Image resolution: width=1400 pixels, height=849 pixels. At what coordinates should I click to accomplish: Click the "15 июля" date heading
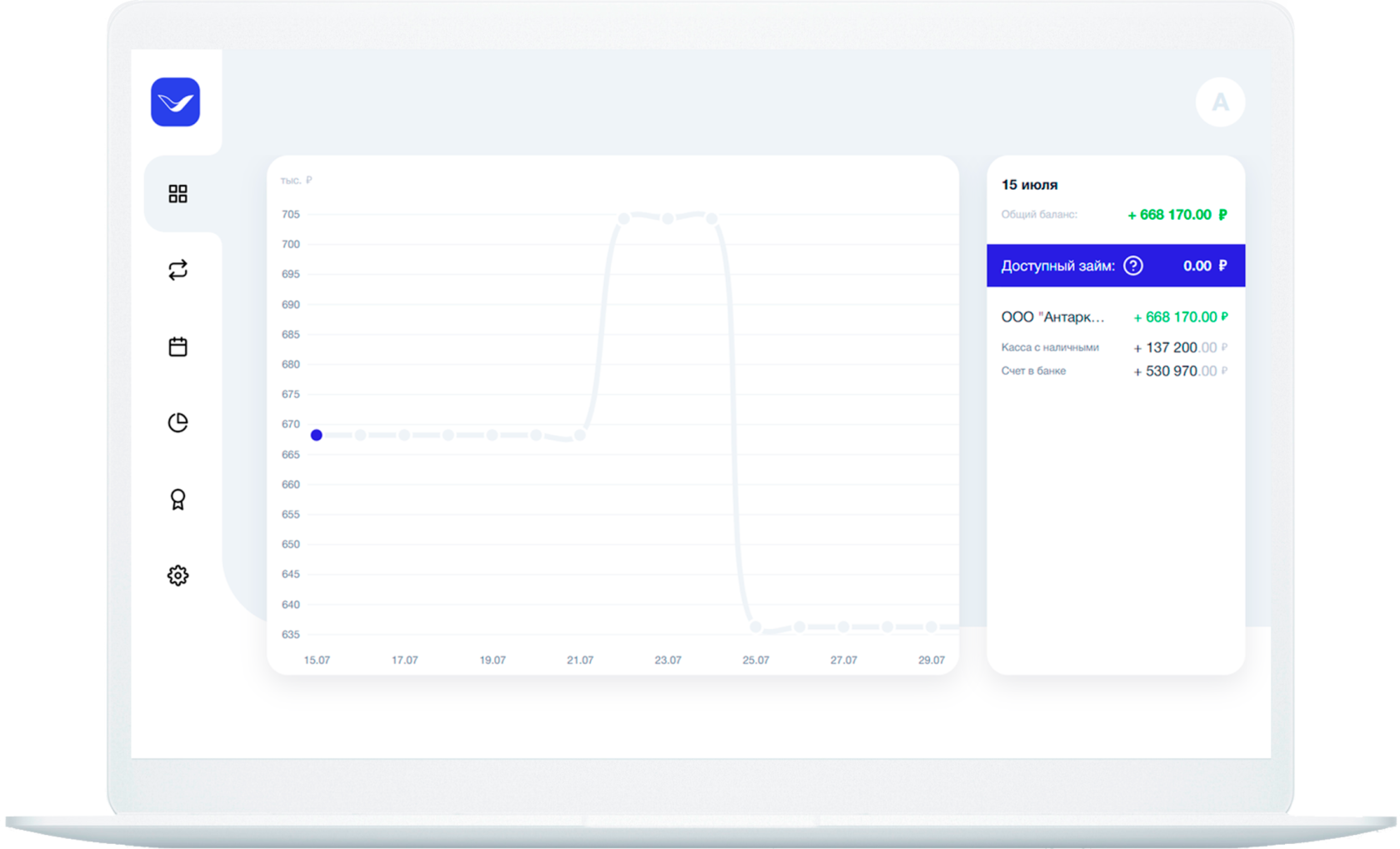tap(1029, 185)
